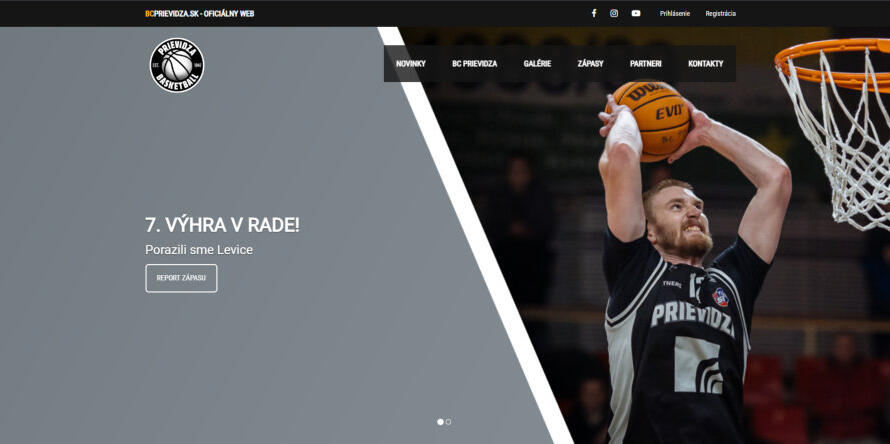
Task: Select BC Prievidza in navigation
Action: [474, 64]
